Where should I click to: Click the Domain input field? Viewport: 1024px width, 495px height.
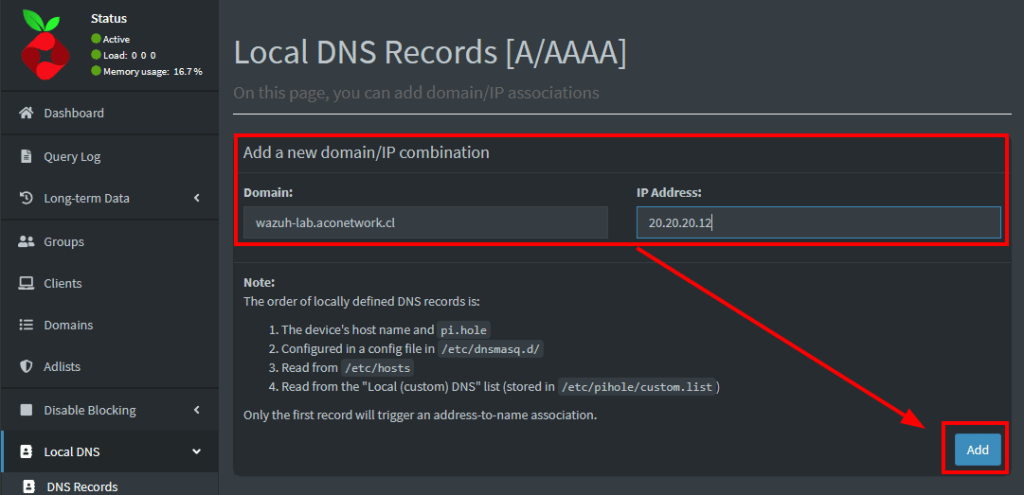[425, 222]
